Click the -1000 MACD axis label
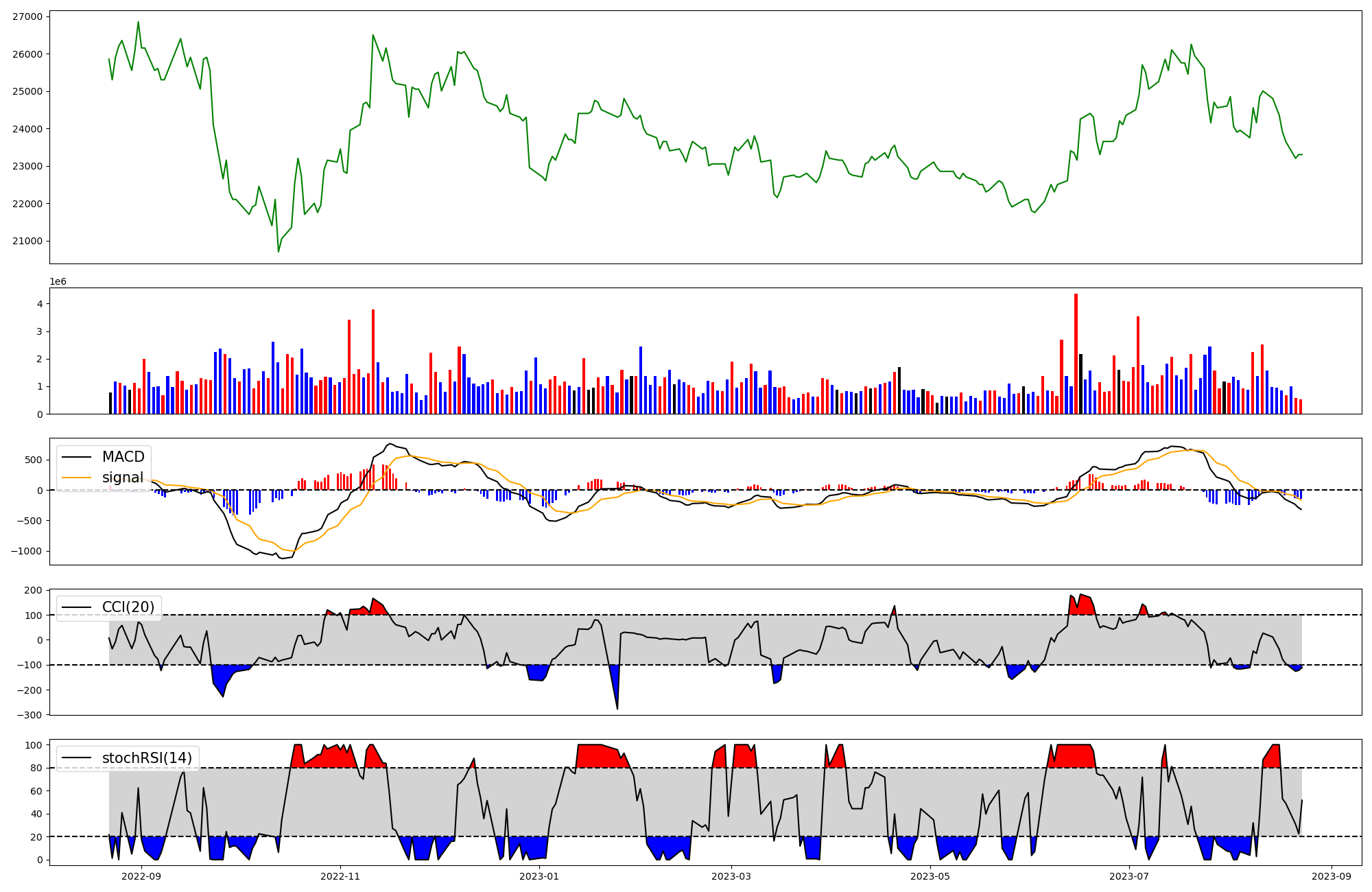1372x892 pixels. coord(27,552)
